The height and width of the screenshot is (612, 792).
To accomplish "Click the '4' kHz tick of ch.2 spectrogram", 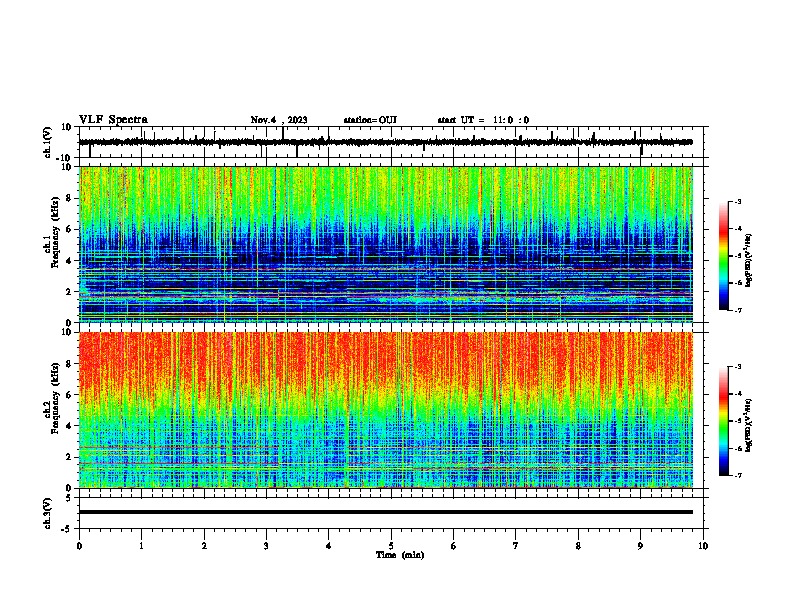I will tap(69, 426).
